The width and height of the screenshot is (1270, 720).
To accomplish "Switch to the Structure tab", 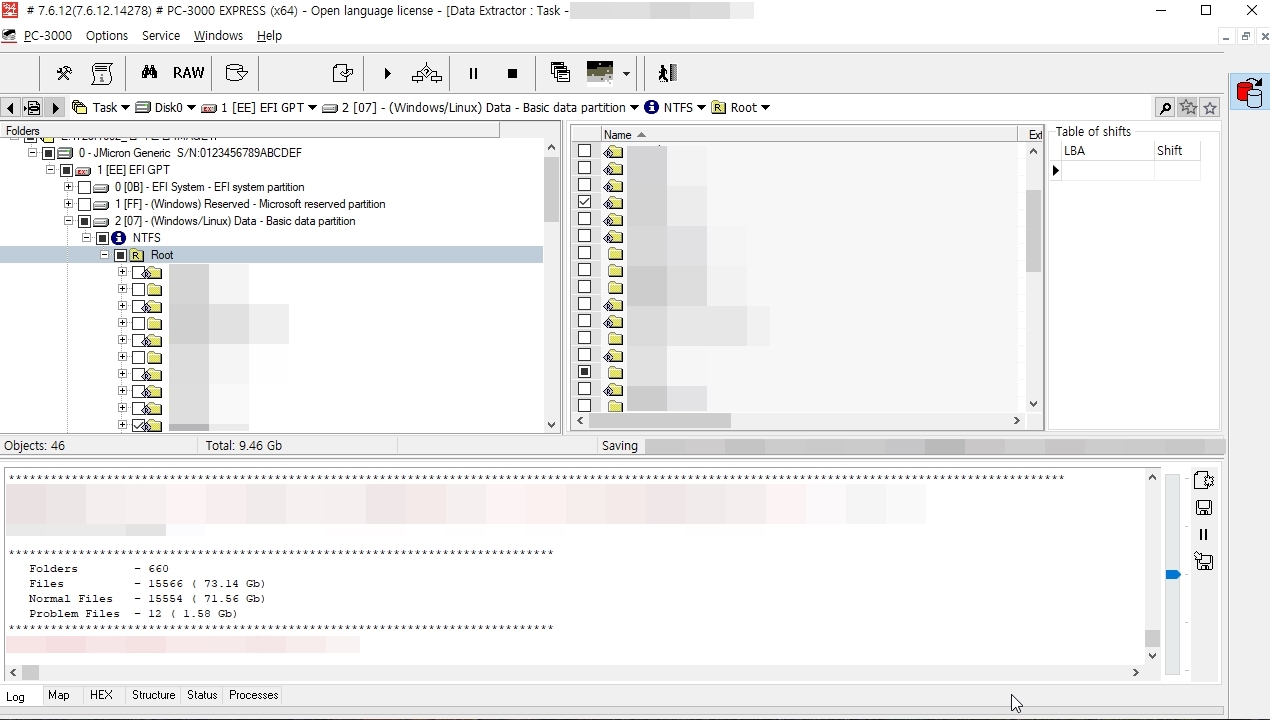I will [153, 695].
